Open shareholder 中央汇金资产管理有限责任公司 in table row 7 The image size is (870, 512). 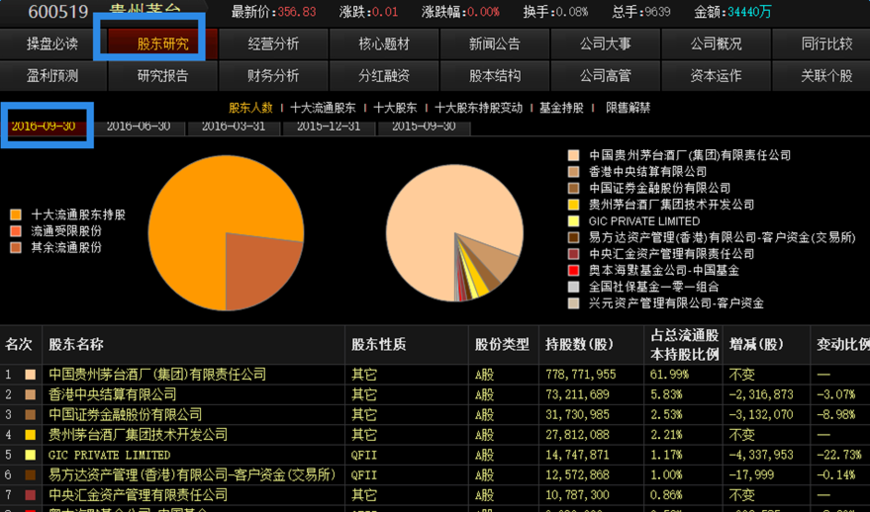(138, 495)
